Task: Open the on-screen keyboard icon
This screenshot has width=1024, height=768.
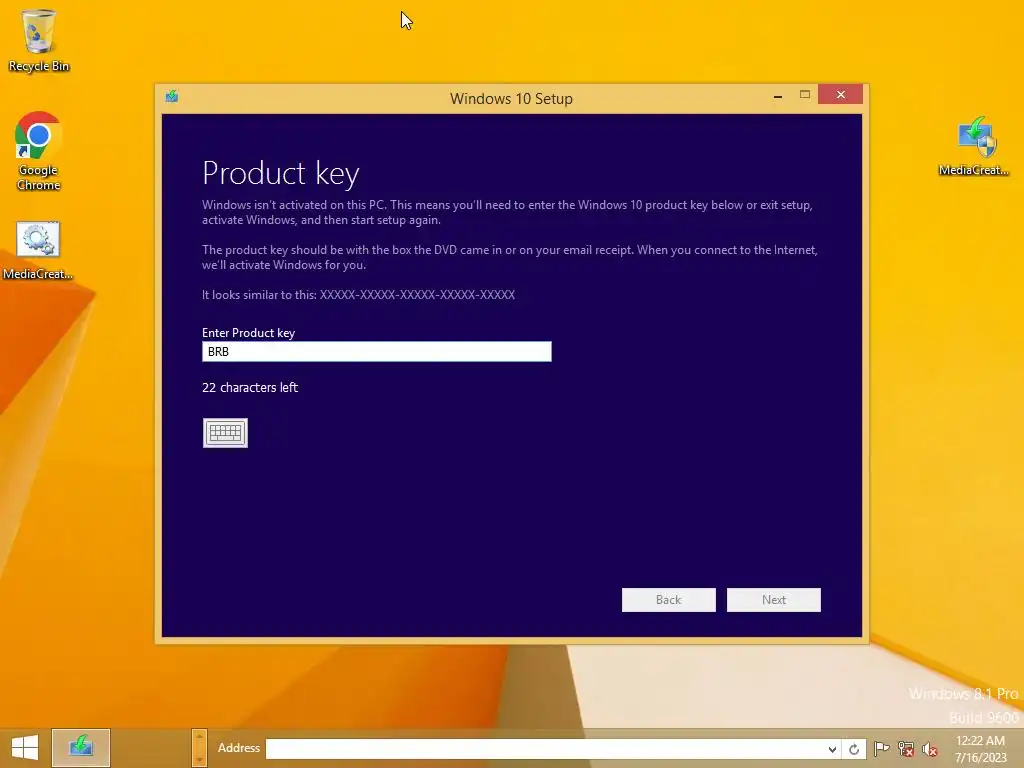Action: [x=225, y=433]
